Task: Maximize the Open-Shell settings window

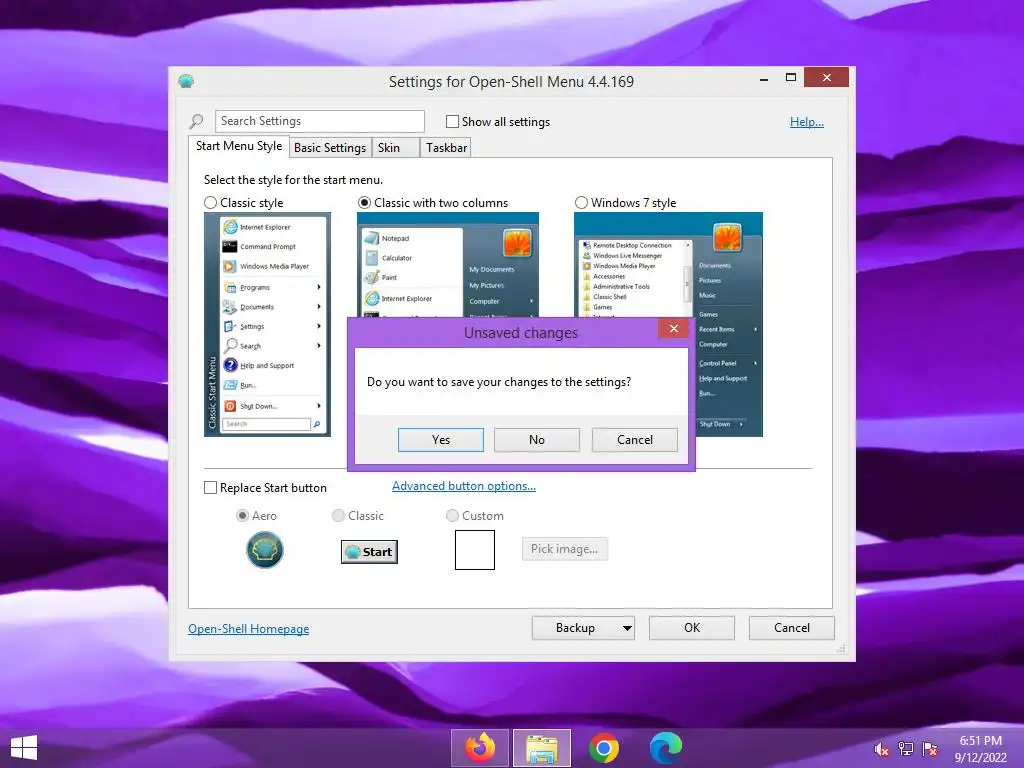Action: click(790, 78)
